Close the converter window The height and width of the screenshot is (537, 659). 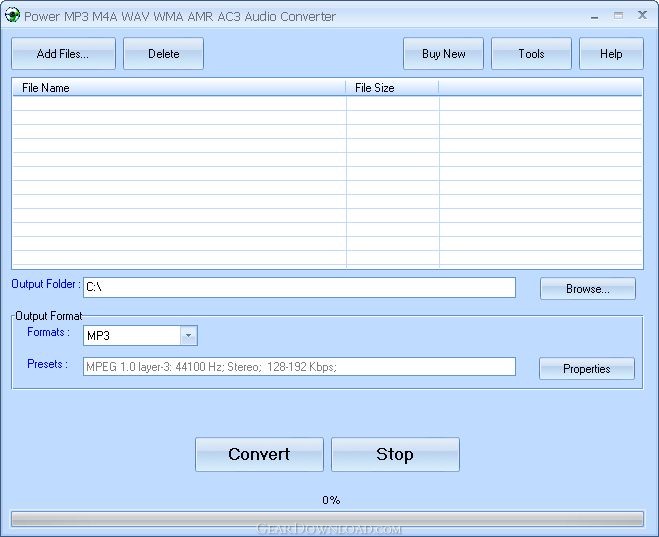click(642, 16)
